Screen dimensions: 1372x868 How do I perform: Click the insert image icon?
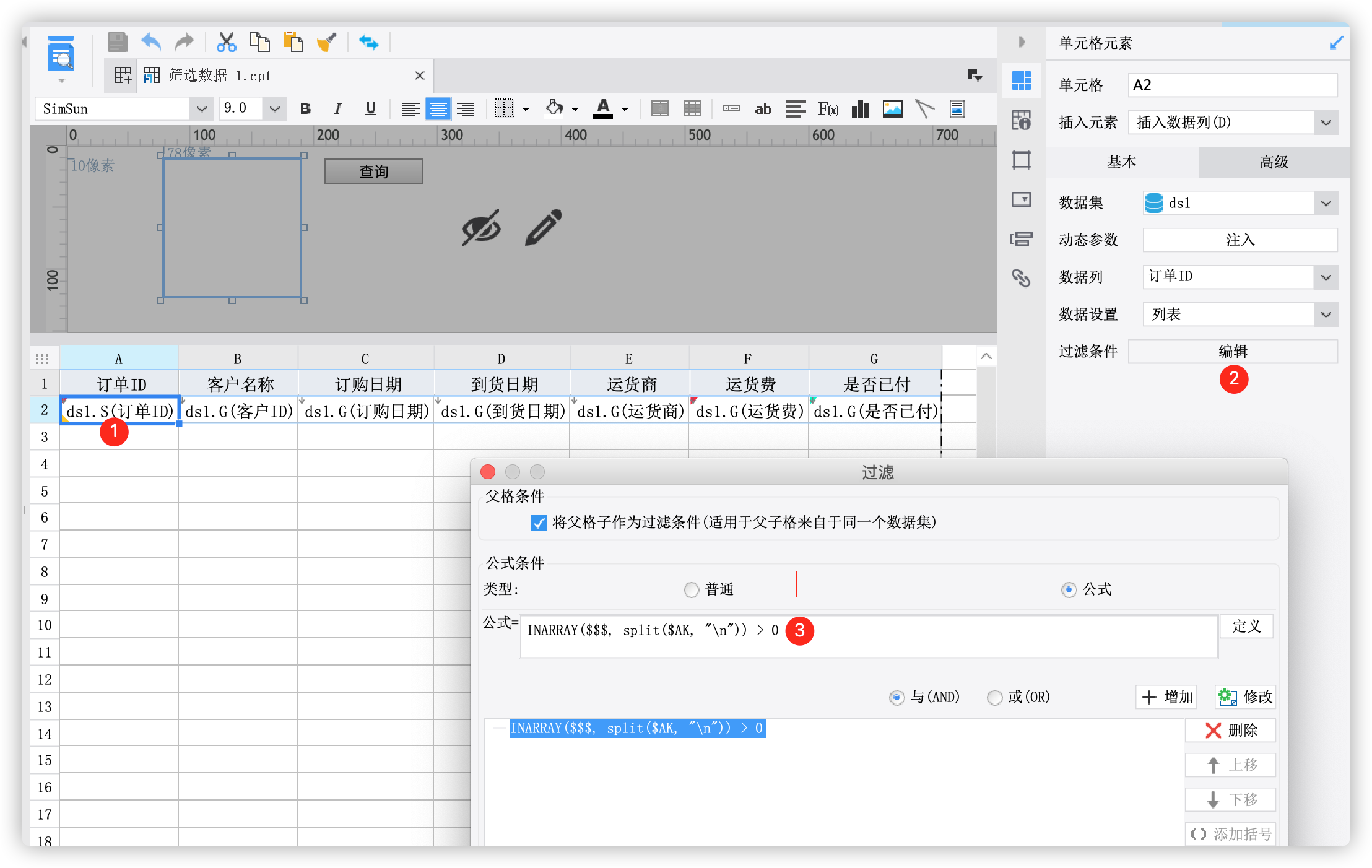[x=892, y=110]
